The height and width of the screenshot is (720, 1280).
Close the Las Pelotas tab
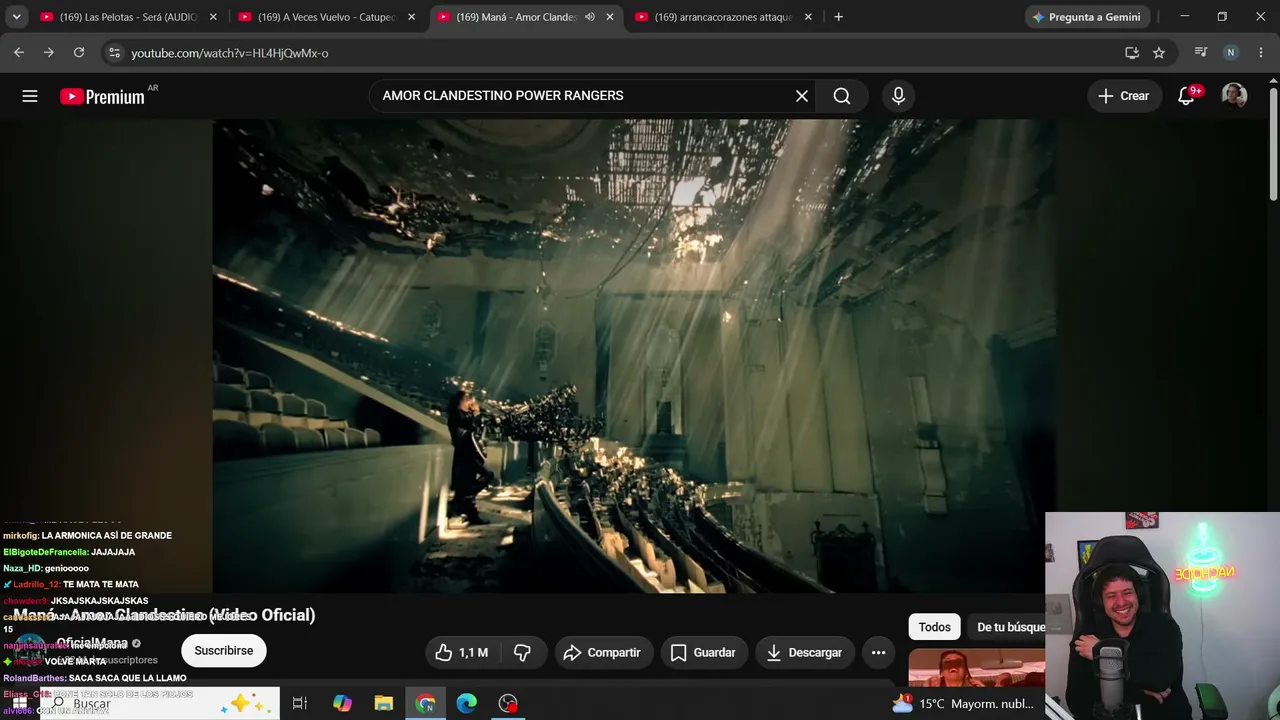click(x=213, y=17)
